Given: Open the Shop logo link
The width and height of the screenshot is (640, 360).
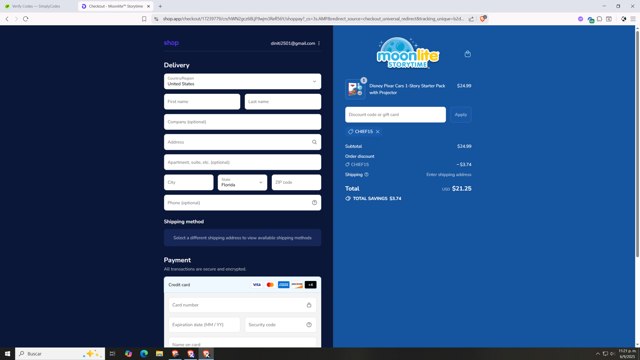Looking at the screenshot, I should point(171,43).
